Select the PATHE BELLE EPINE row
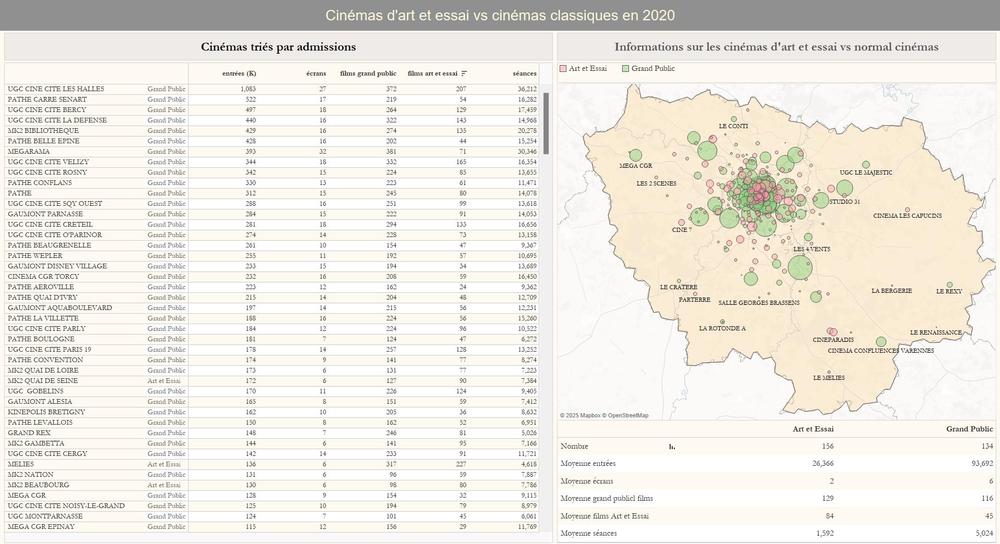Image resolution: width=1000 pixels, height=544 pixels. tap(272, 141)
